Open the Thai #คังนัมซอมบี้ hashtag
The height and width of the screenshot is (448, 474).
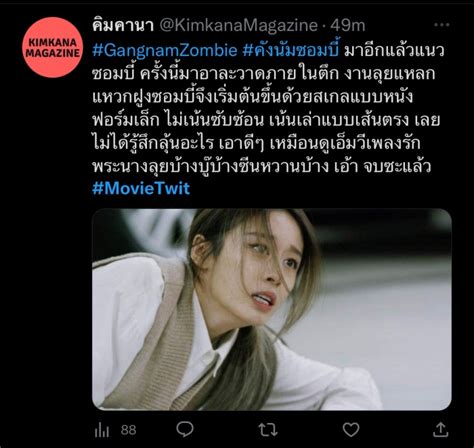tap(291, 50)
